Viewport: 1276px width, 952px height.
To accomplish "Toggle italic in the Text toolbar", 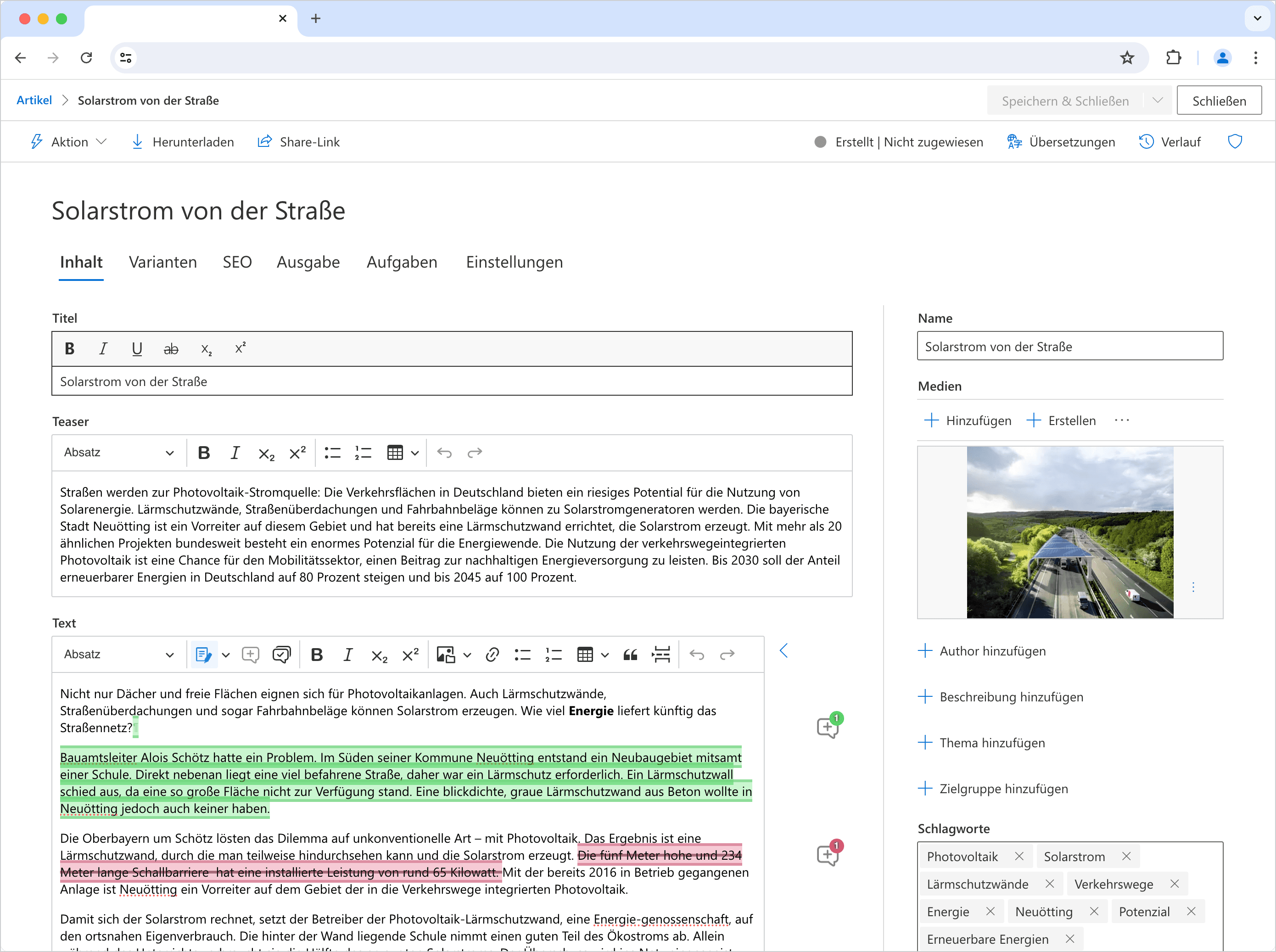I will pyautogui.click(x=347, y=655).
